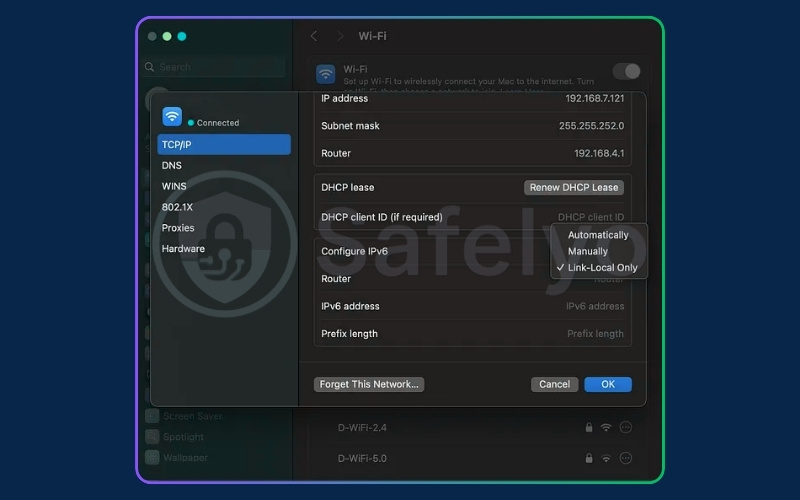Toggle the Wi-Fi switch in background window
Screen dimensions: 800x500
pos(627,71)
